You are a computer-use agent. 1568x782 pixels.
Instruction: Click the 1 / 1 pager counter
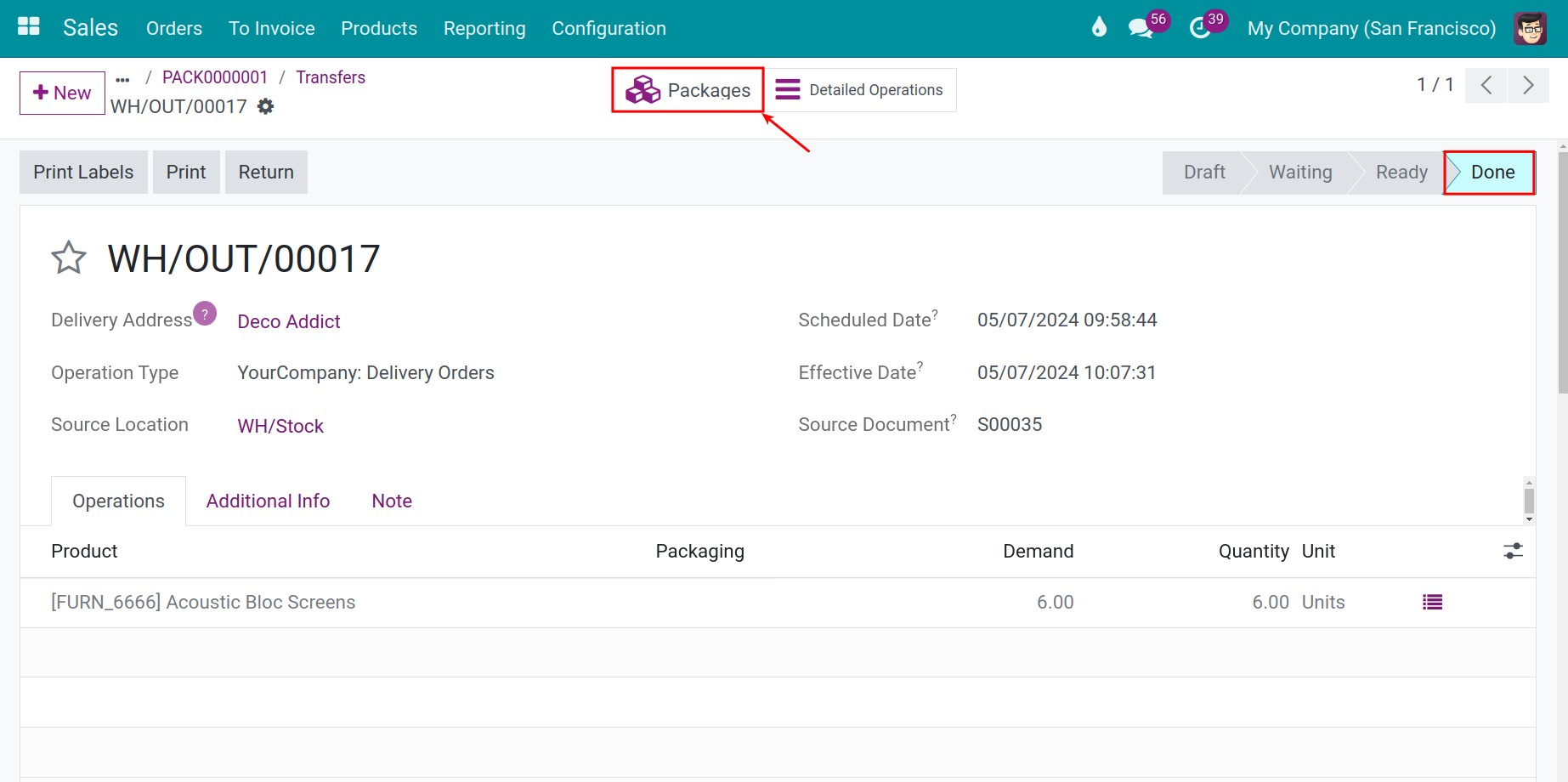tap(1435, 84)
